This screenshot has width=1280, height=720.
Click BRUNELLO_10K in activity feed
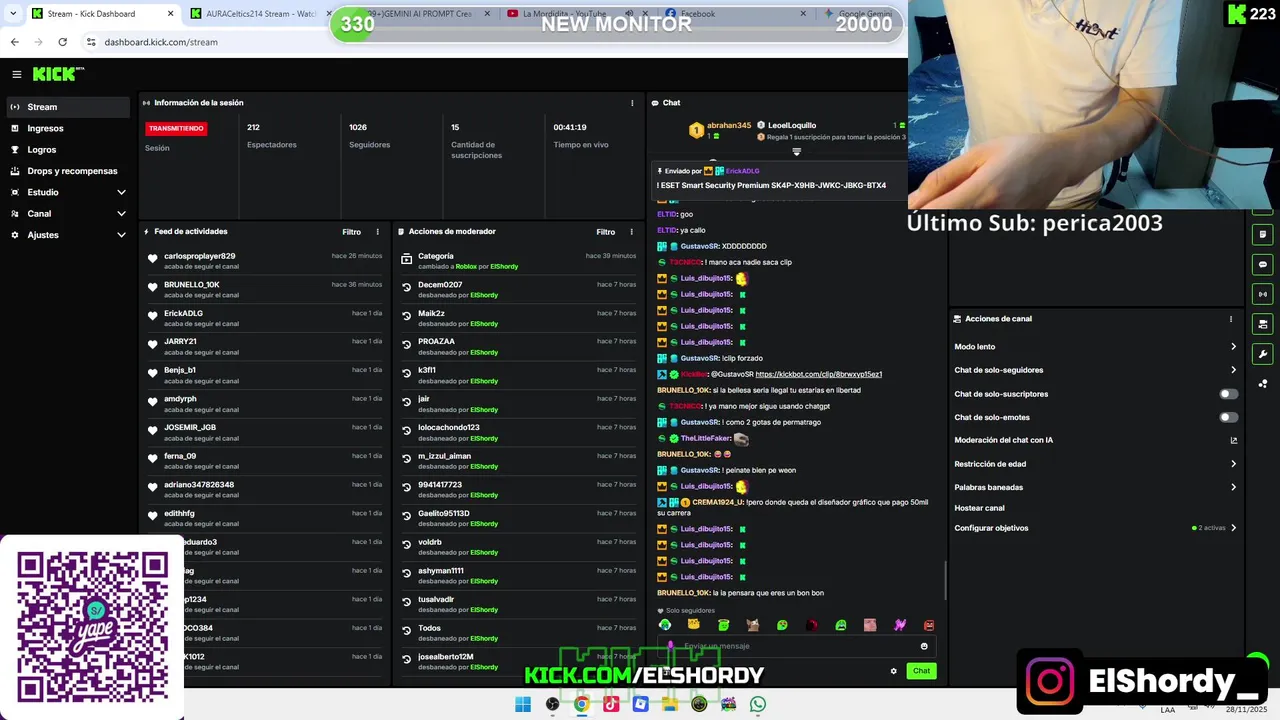(x=191, y=285)
